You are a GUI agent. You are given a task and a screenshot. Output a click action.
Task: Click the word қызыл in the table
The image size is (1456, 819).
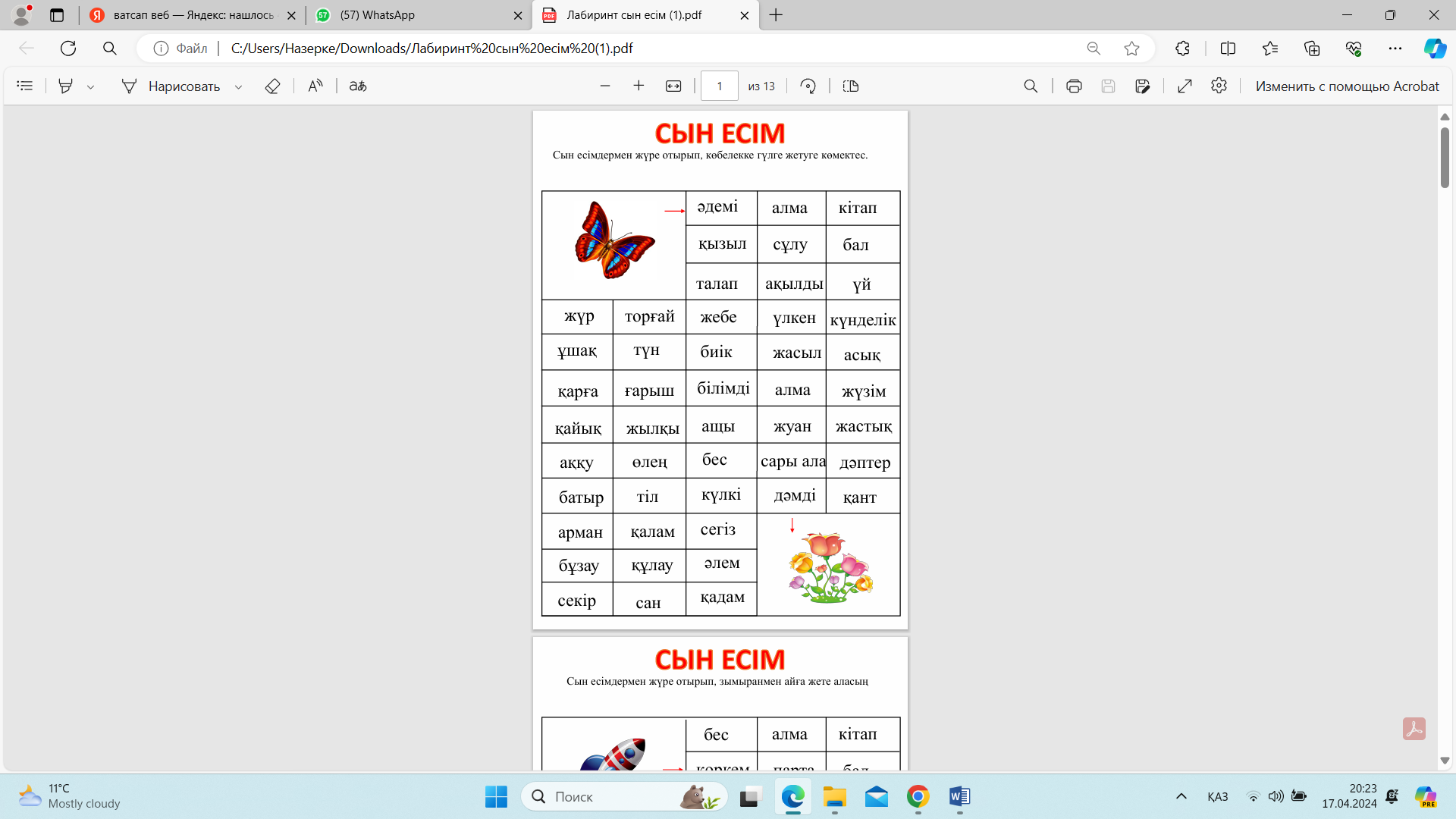click(x=722, y=244)
